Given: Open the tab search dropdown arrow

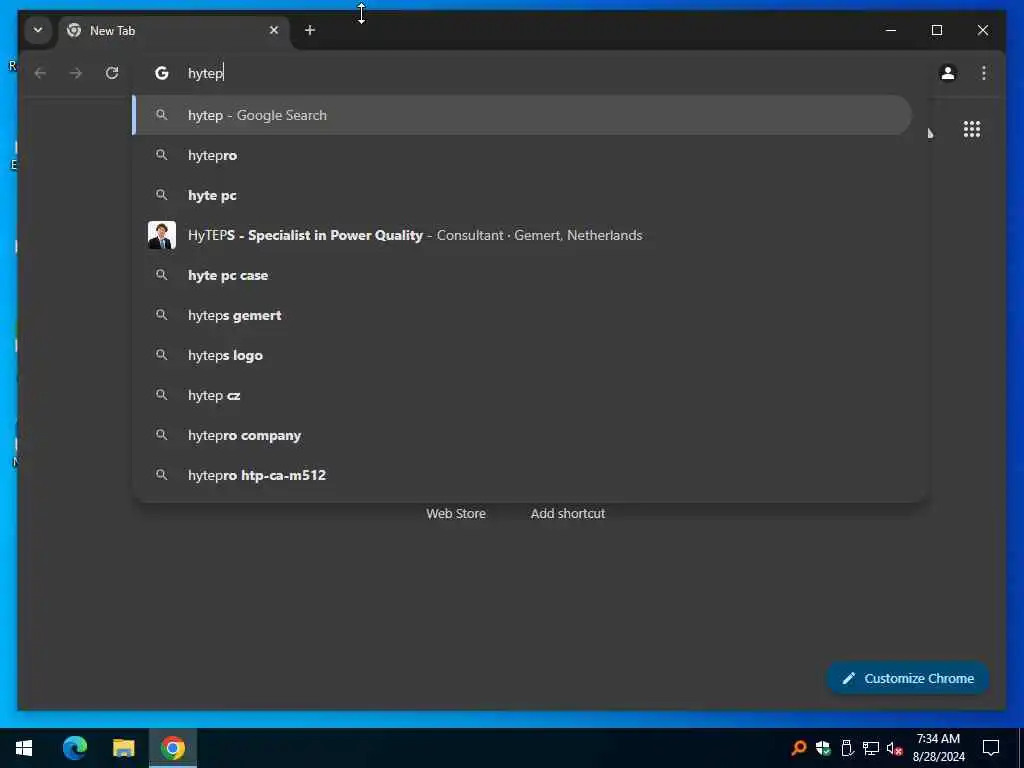Looking at the screenshot, I should [38, 30].
